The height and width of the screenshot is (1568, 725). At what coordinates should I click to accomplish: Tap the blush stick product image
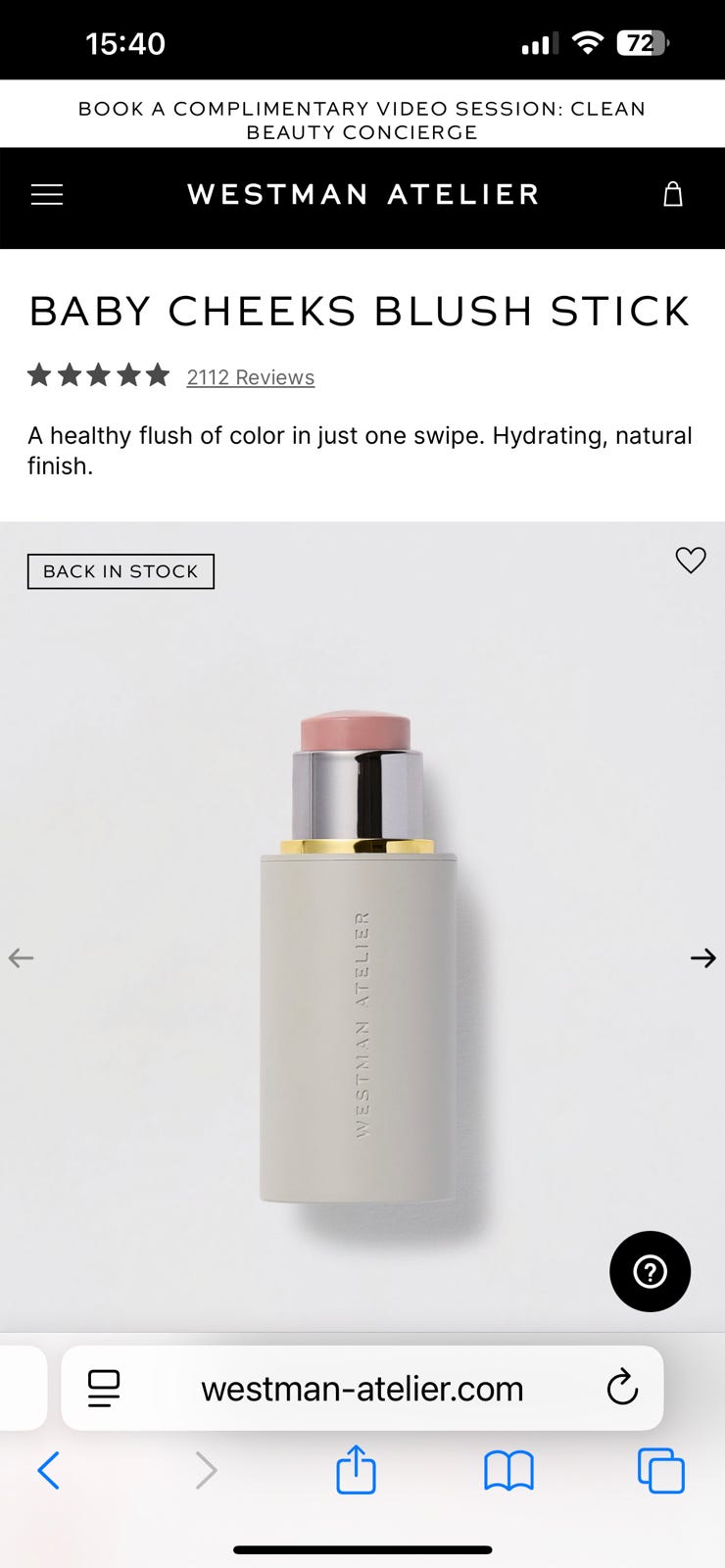pos(359,958)
